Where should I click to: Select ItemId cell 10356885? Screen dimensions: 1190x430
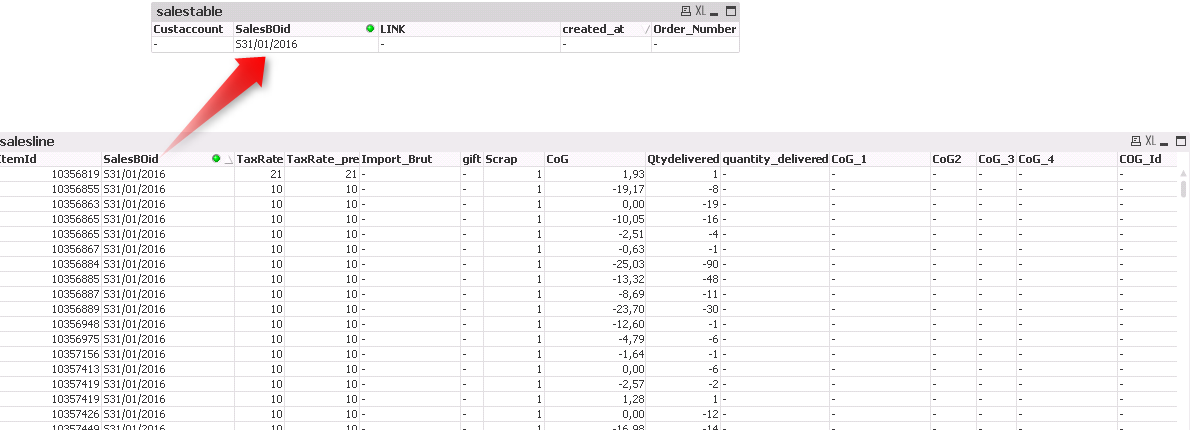click(75, 279)
